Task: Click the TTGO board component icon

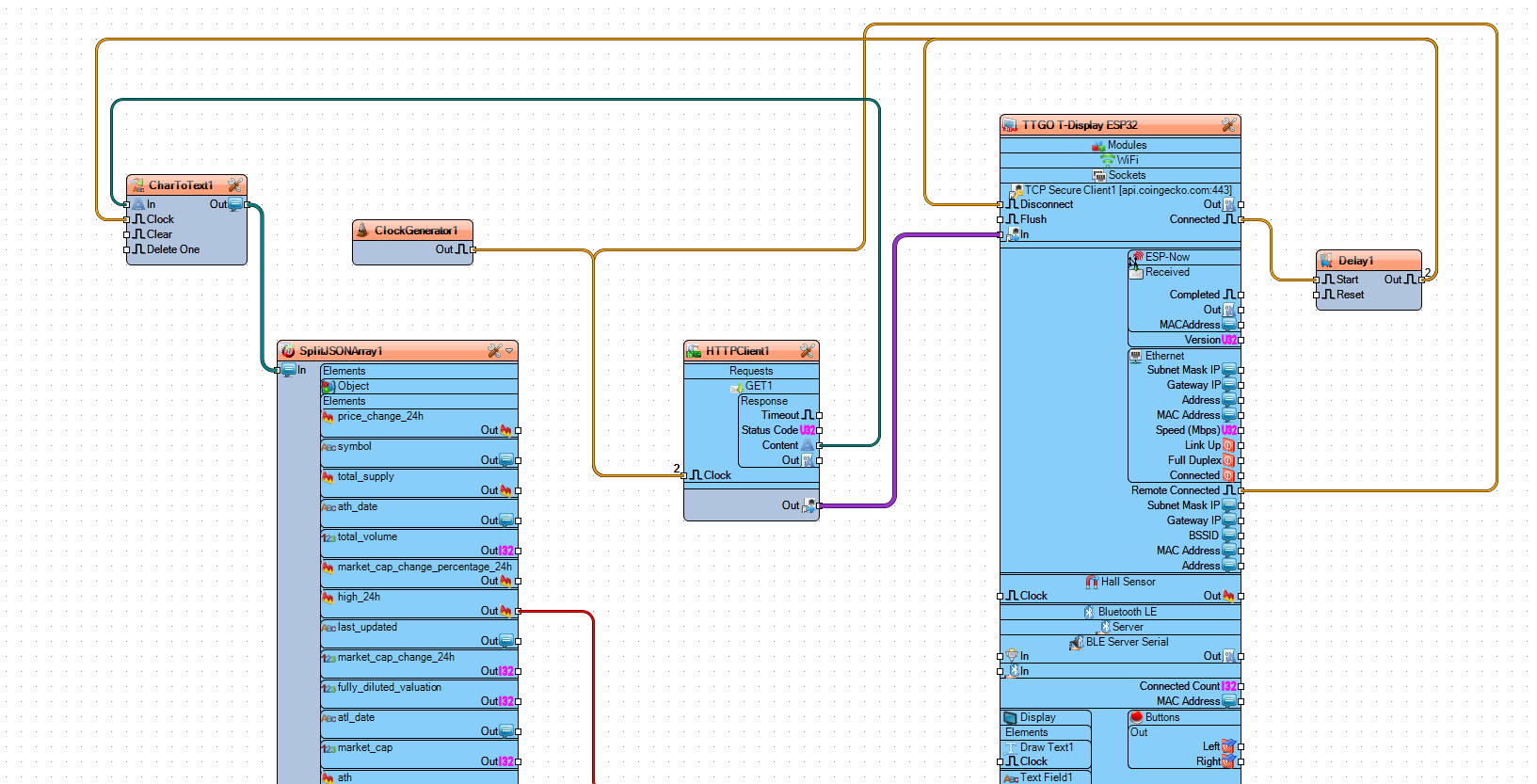Action: [1010, 125]
